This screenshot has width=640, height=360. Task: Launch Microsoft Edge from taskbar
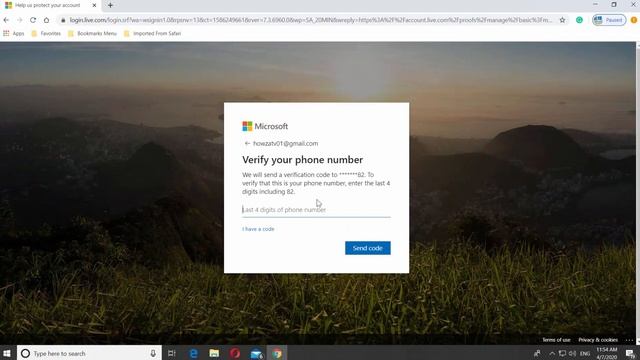pos(193,353)
